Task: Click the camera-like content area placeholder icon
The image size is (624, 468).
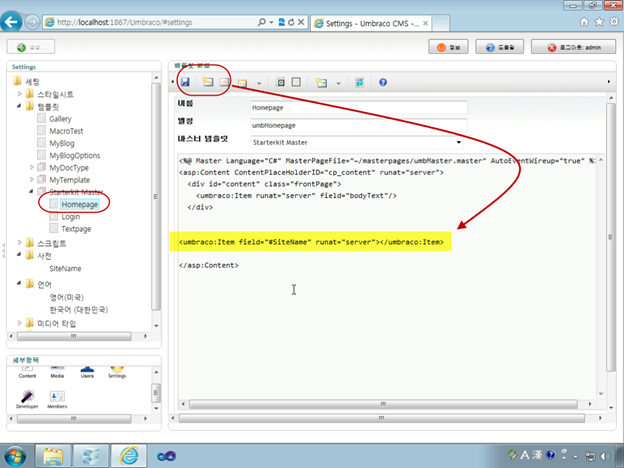Action: click(x=281, y=82)
